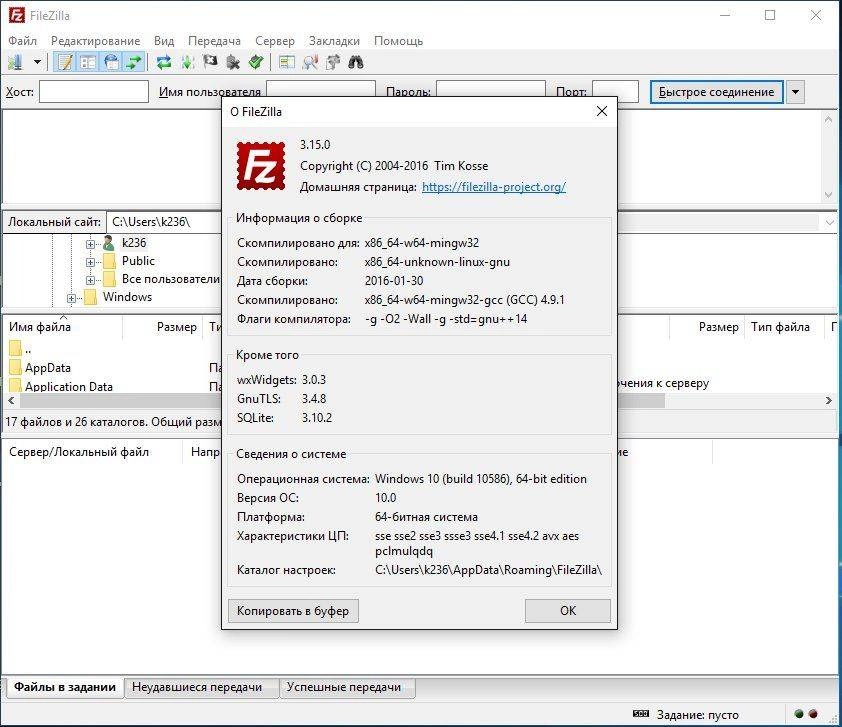Click the red activity LED in status bar
842x727 pixels.
813,714
